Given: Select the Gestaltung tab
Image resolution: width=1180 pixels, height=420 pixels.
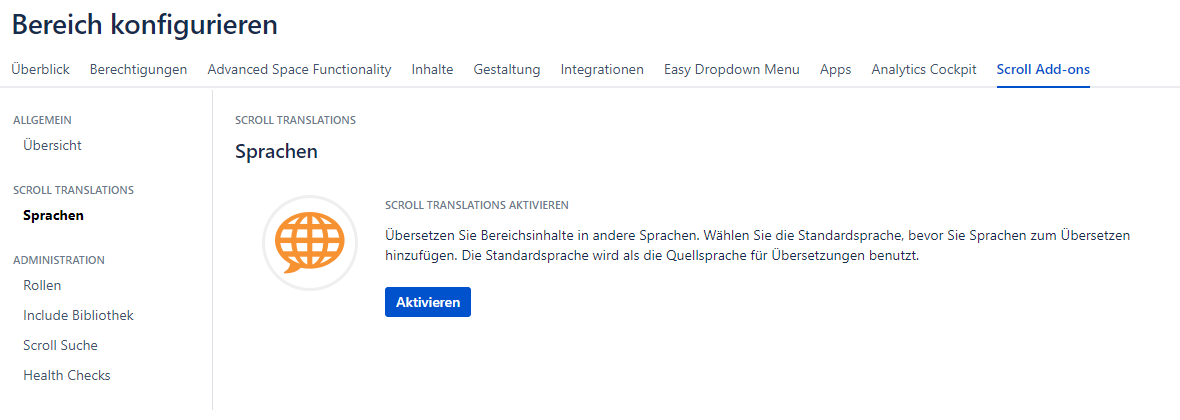Looking at the screenshot, I should (507, 70).
